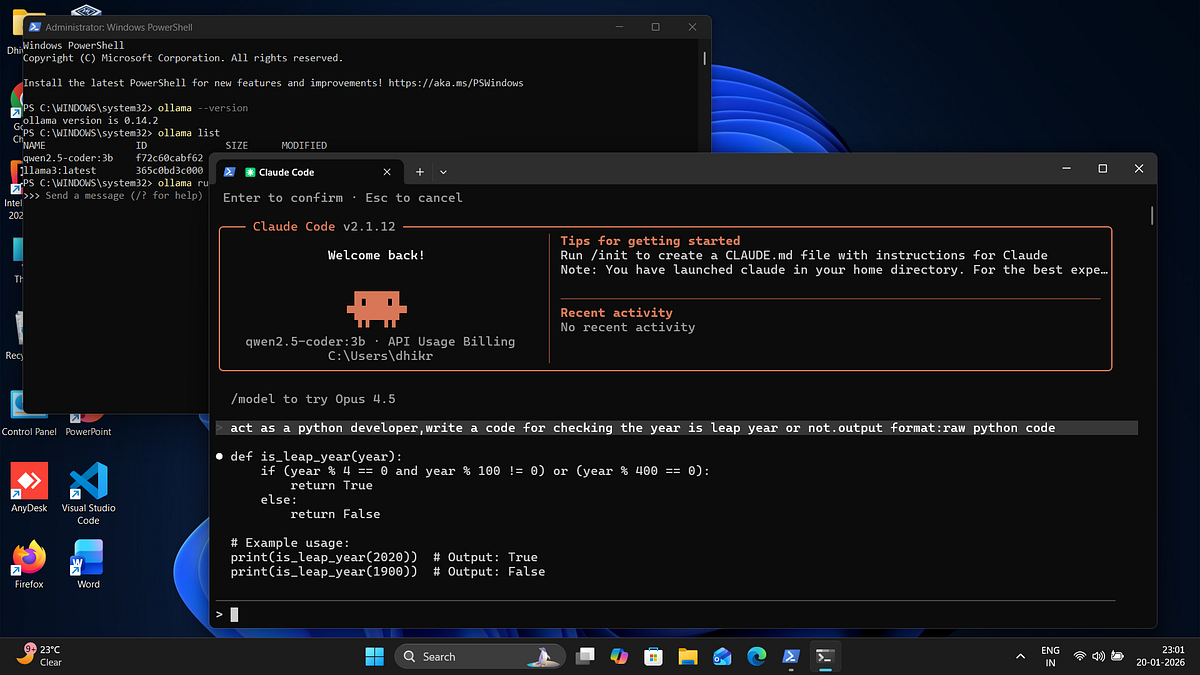
Task: Open Task View from the taskbar
Action: (586, 656)
